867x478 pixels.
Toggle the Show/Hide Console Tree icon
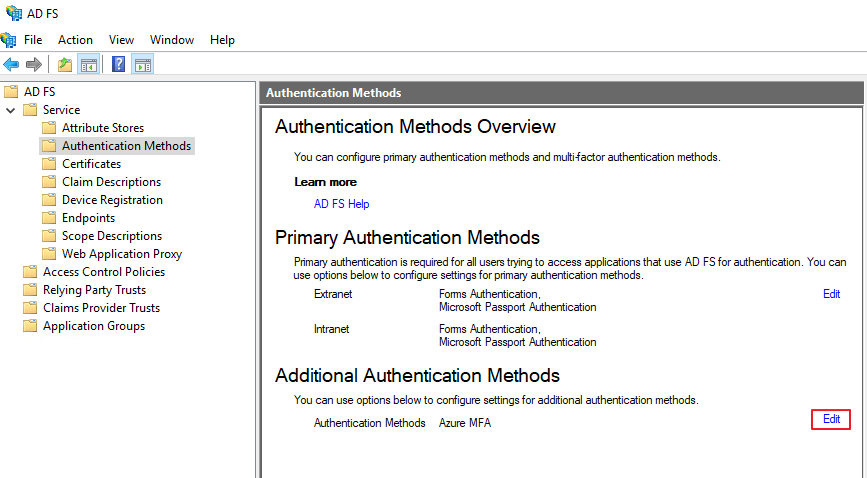point(88,65)
